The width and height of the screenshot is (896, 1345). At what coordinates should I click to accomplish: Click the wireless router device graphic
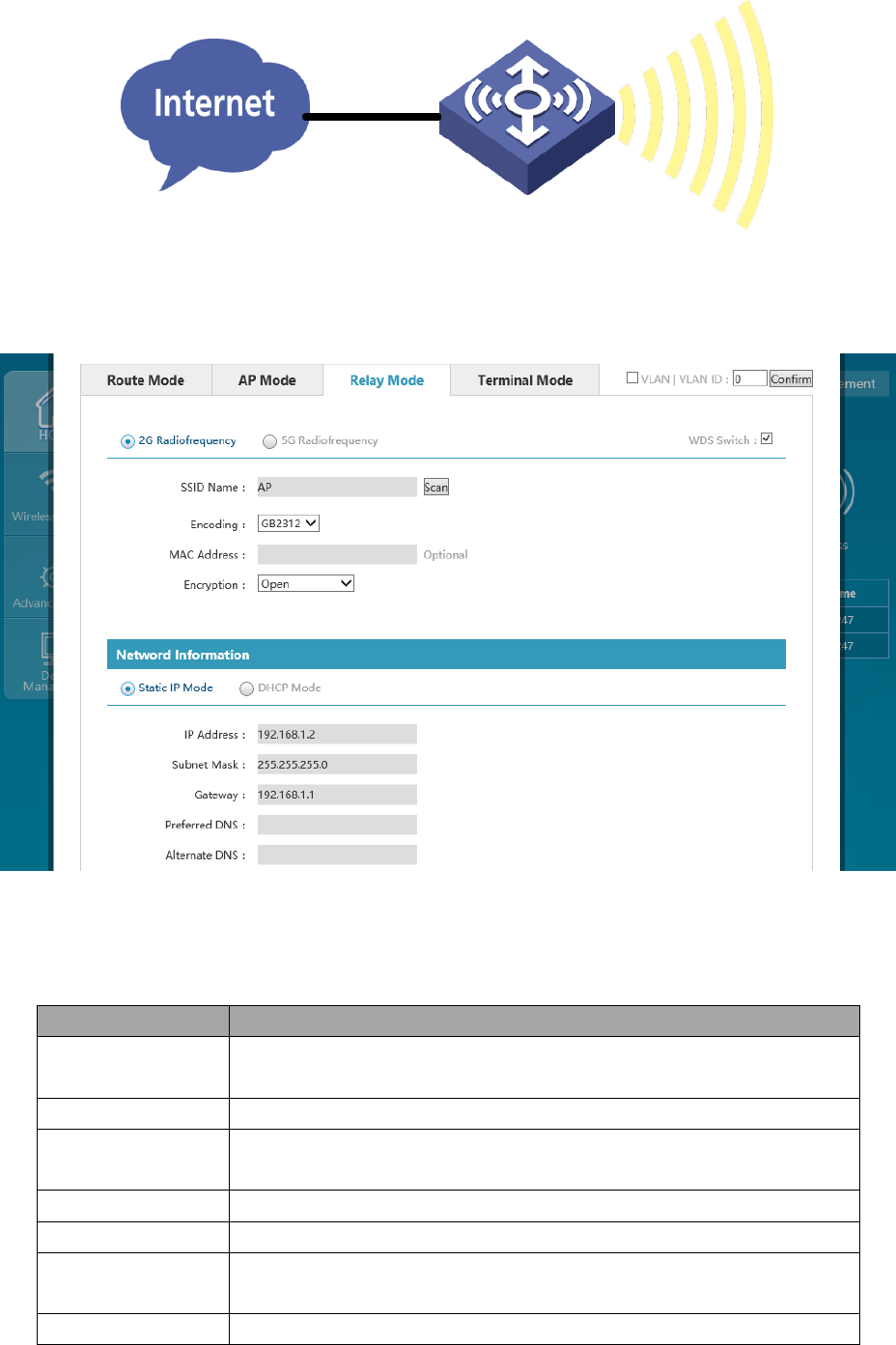click(527, 117)
